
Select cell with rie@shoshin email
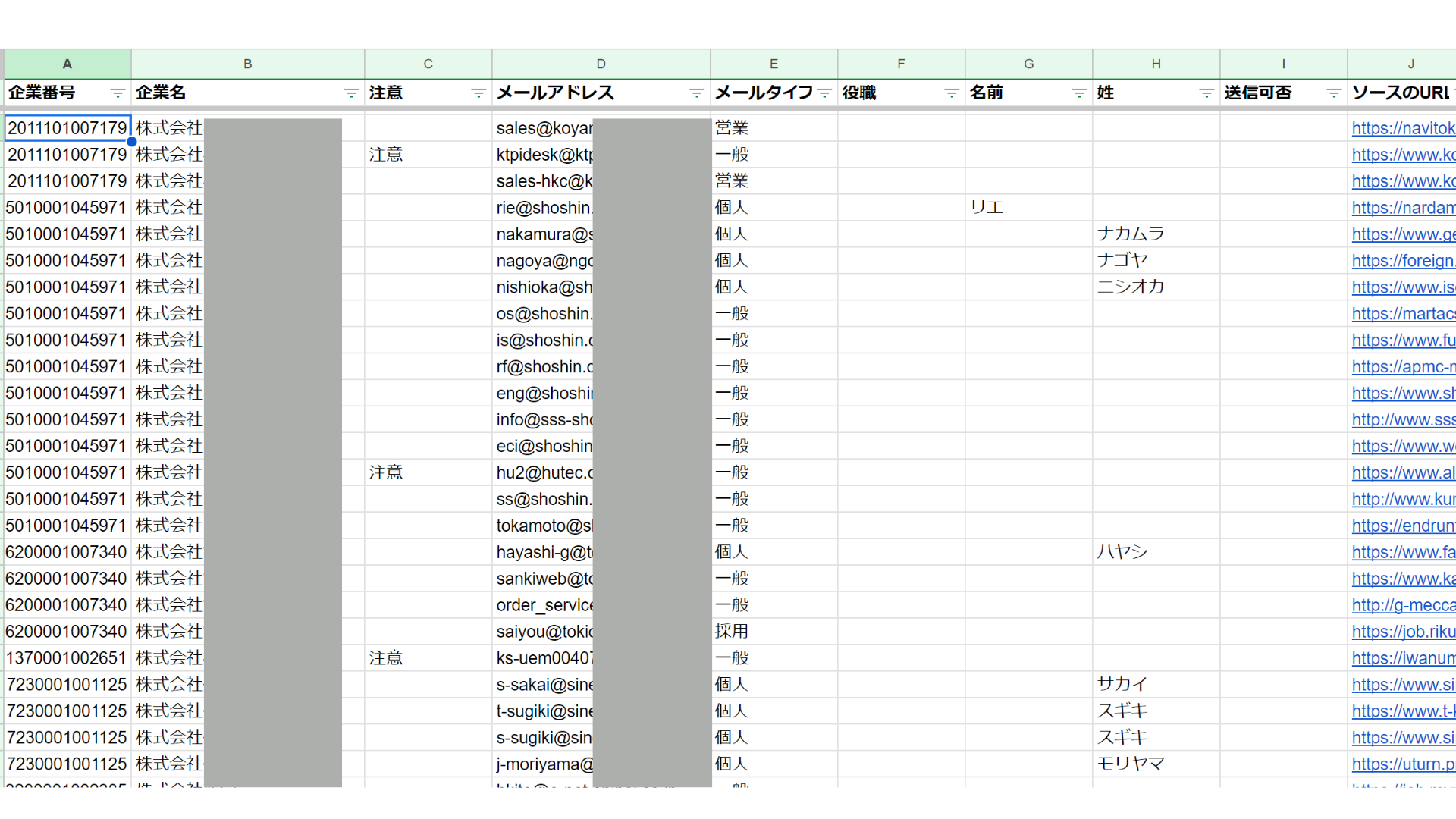(543, 208)
